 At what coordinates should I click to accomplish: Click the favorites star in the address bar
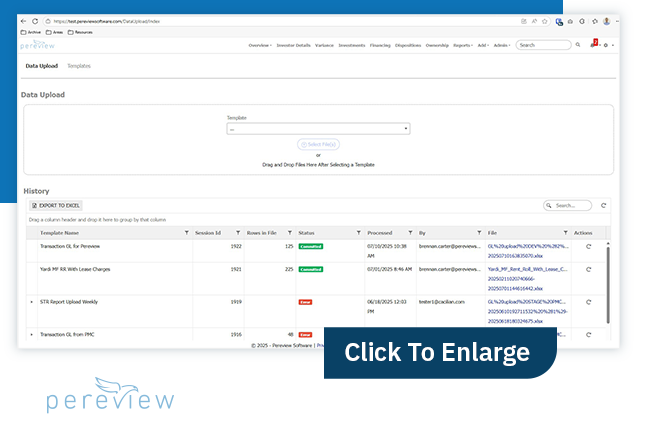545,21
